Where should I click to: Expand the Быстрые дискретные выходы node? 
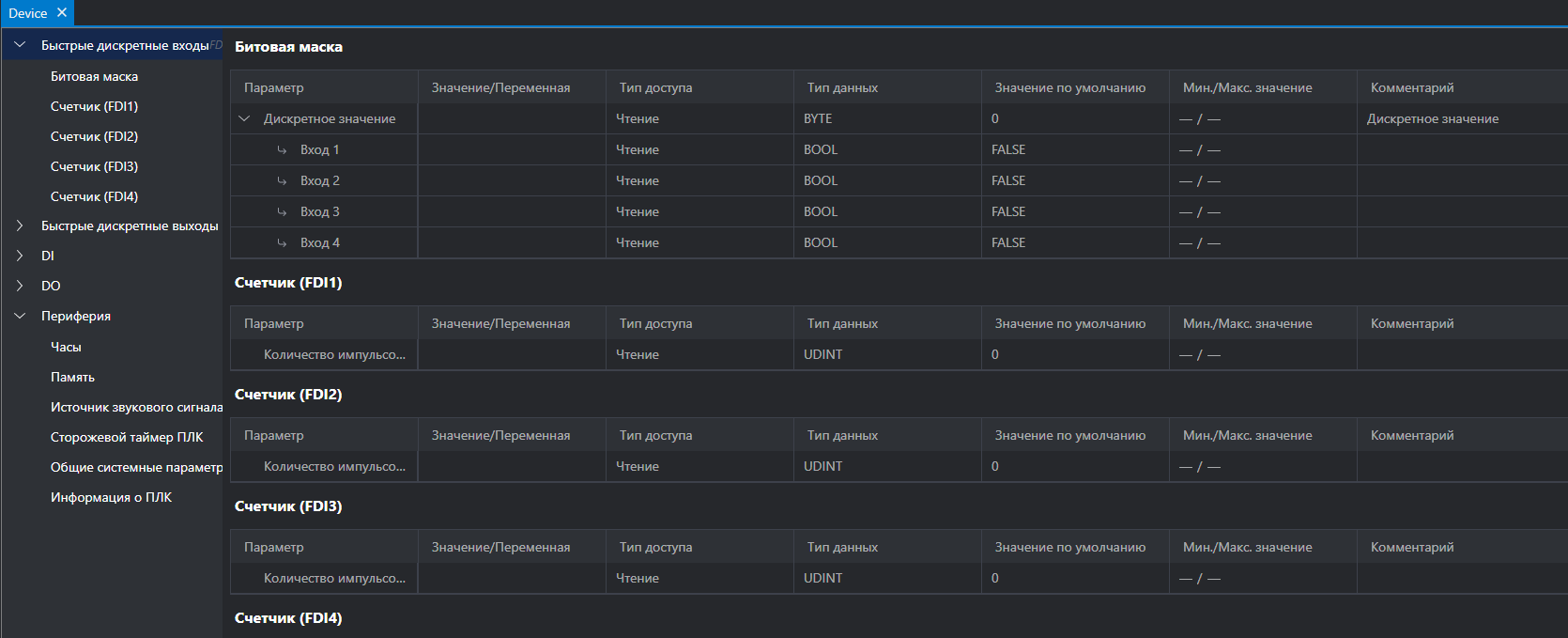20,226
